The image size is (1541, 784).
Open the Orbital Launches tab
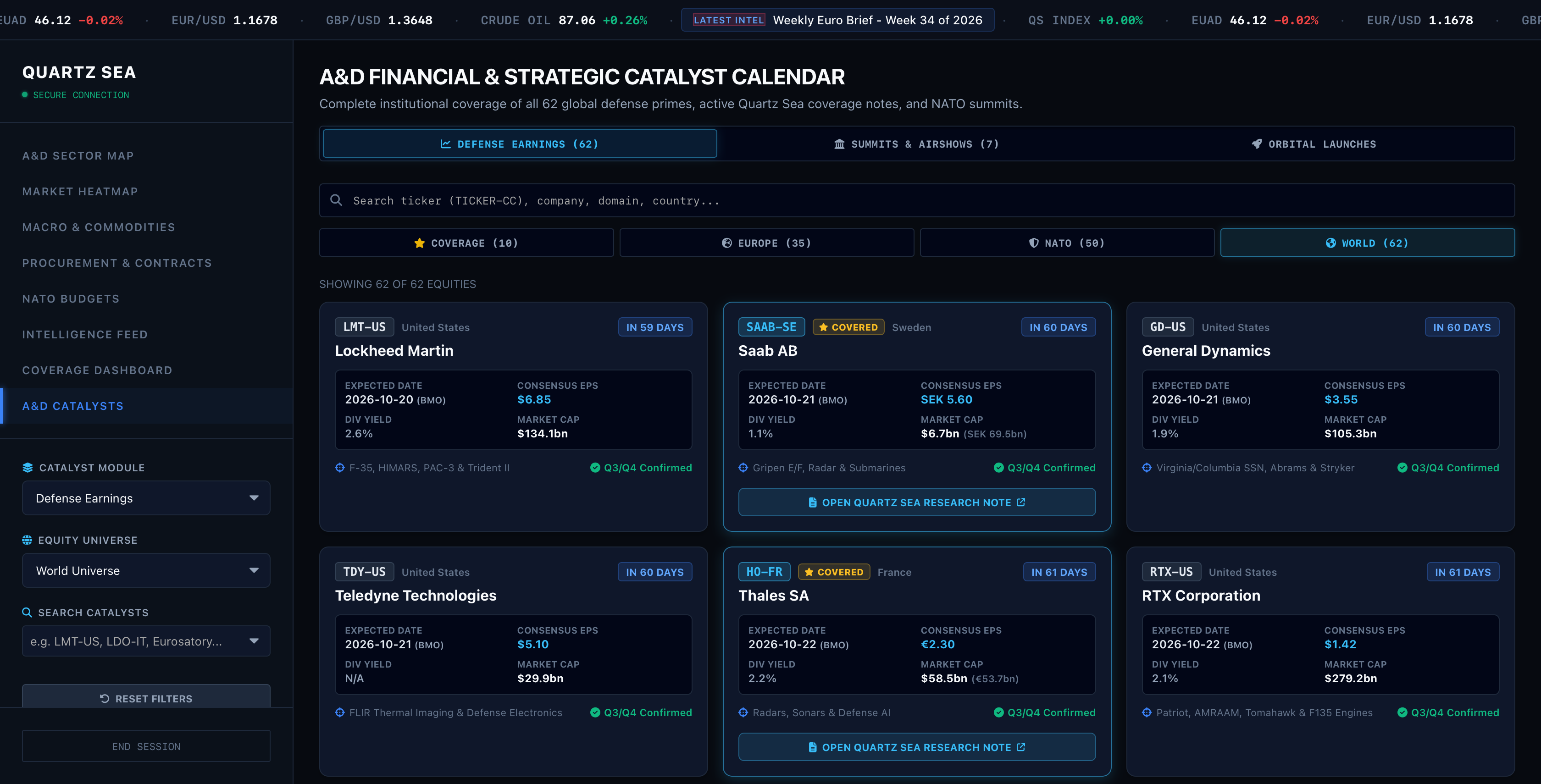1314,144
